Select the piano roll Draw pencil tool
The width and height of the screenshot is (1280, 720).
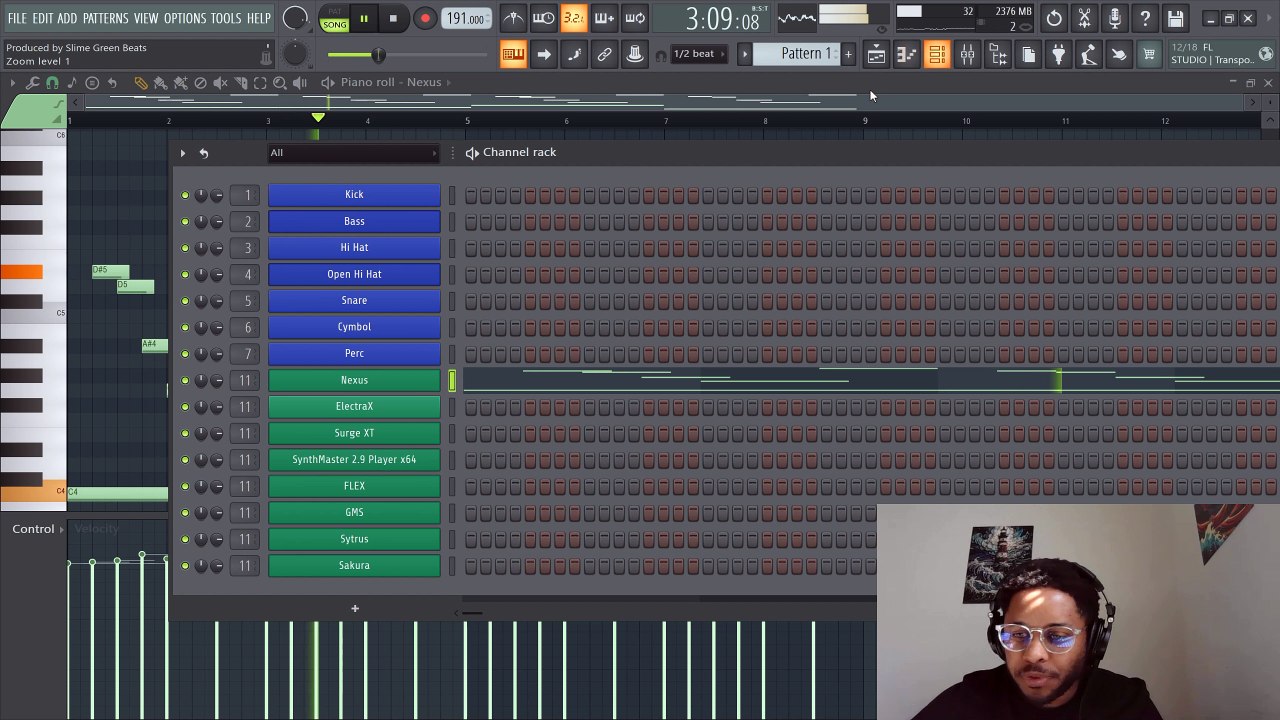point(140,83)
